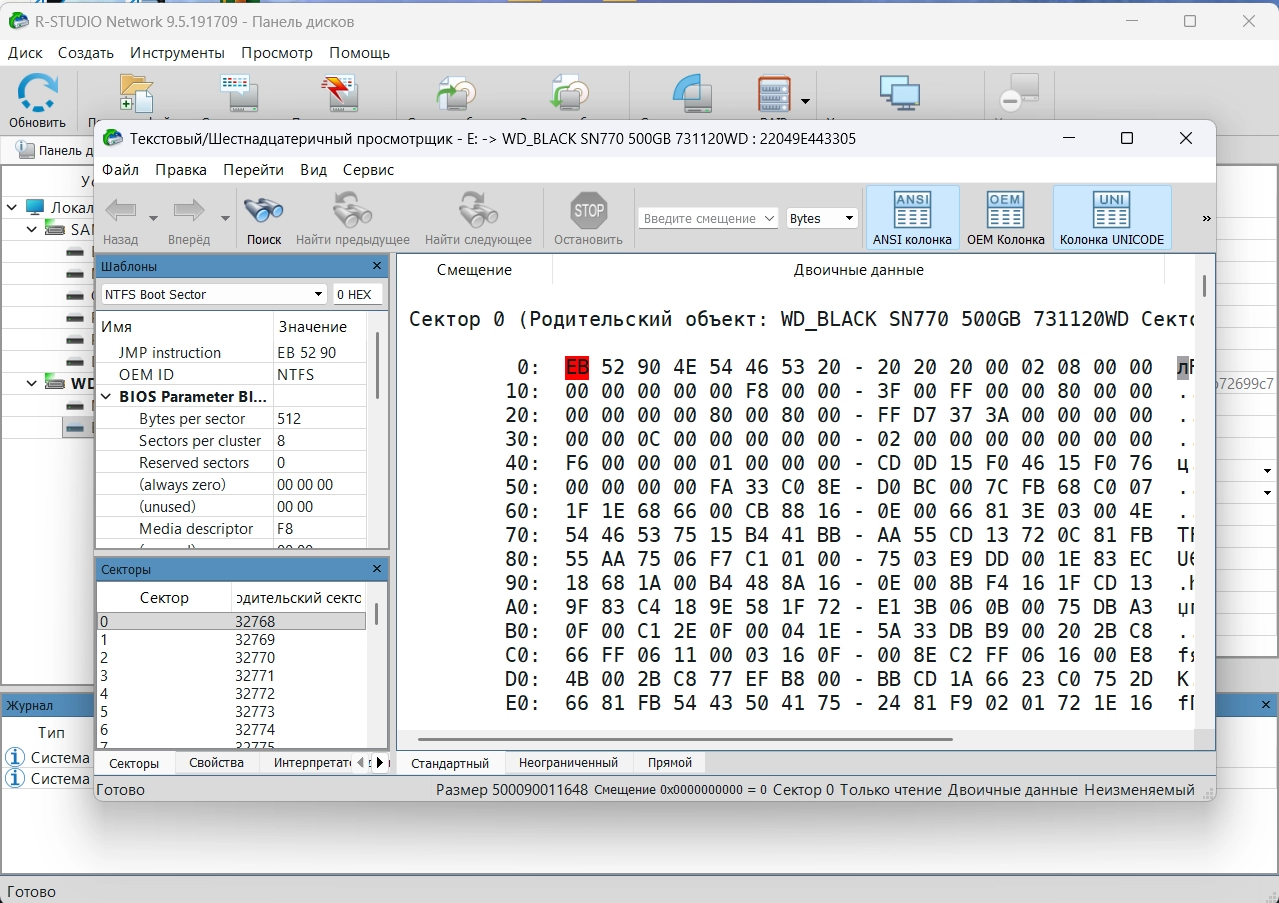Select sector 3 row with parent 32771
This screenshot has height=903, width=1279.
coord(231,676)
